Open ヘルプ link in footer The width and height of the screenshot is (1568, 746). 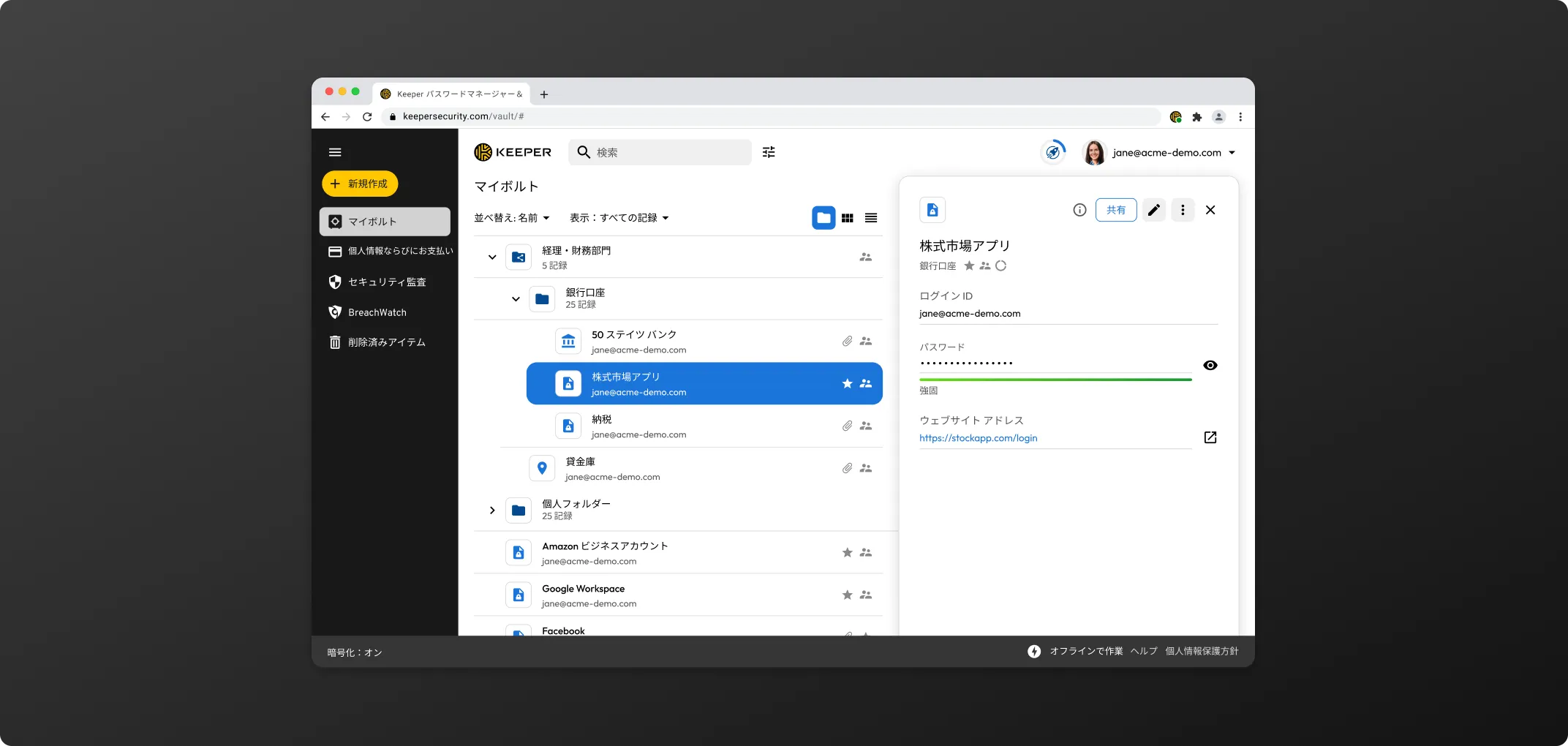(x=1144, y=651)
